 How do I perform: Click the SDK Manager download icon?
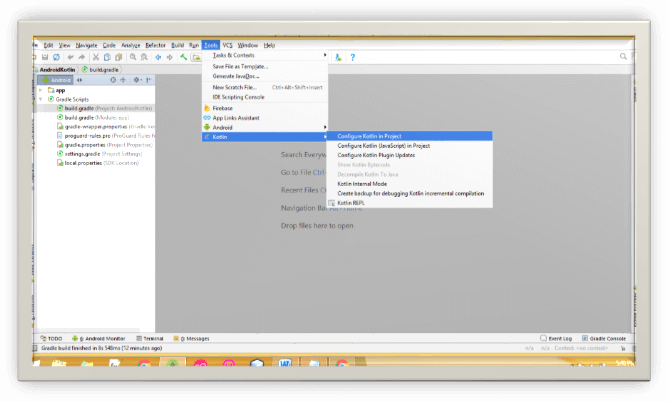(x=338, y=57)
